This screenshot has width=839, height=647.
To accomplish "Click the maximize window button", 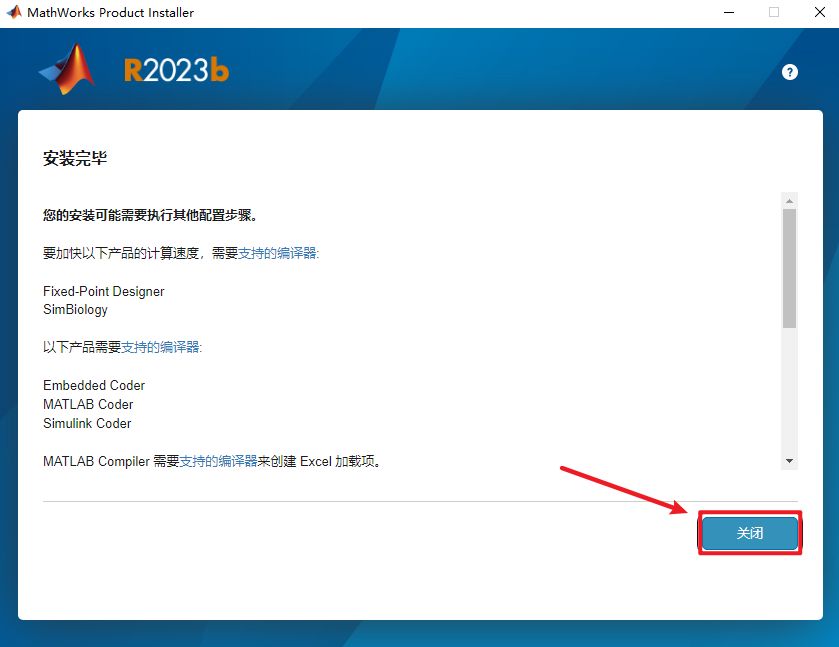I will point(773,13).
